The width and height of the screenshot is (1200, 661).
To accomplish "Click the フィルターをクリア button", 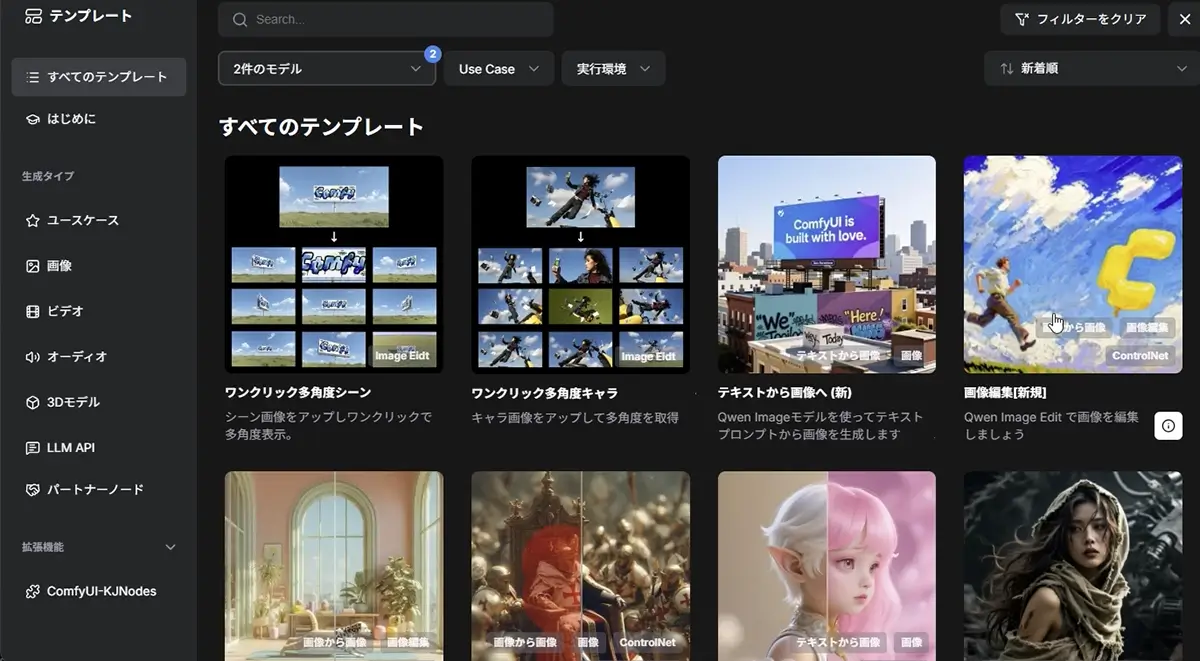I will coord(1080,18).
